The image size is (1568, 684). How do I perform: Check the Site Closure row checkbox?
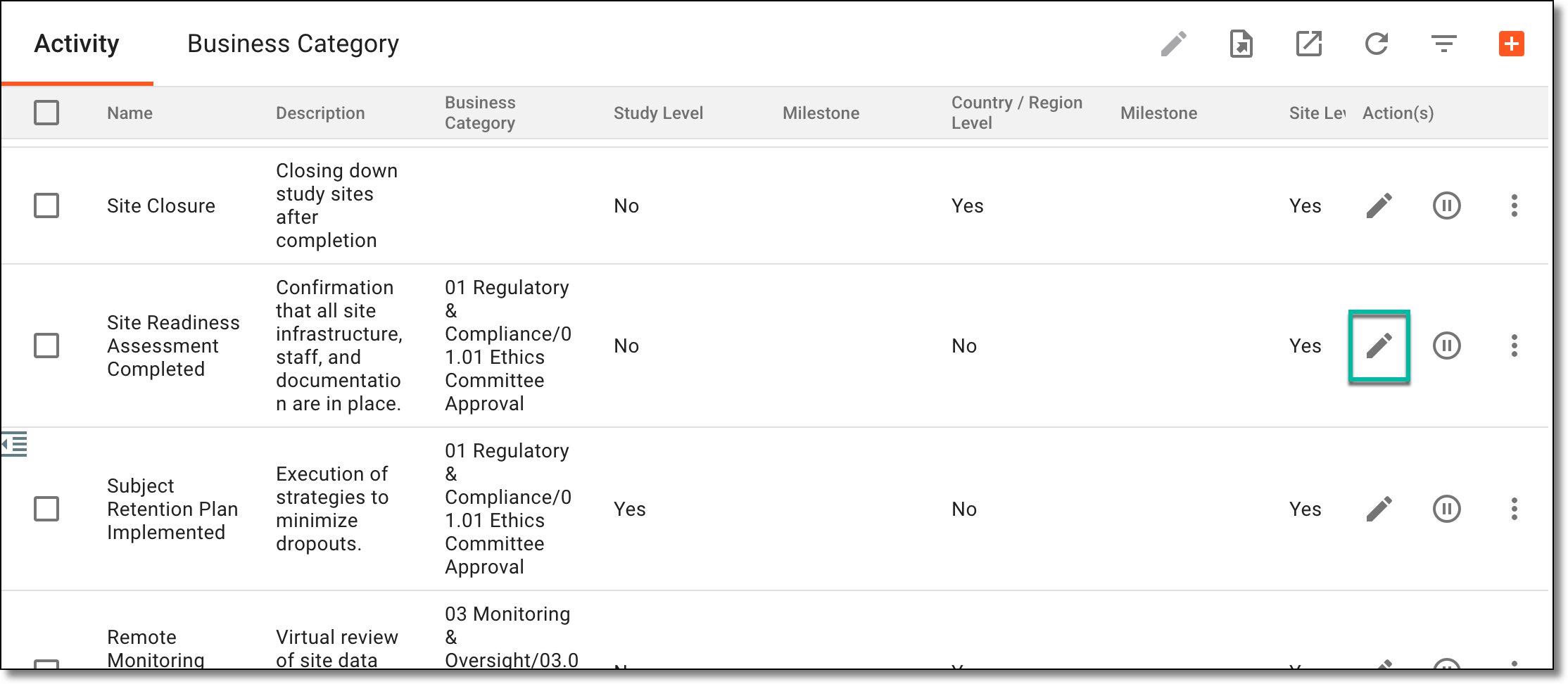click(x=46, y=205)
